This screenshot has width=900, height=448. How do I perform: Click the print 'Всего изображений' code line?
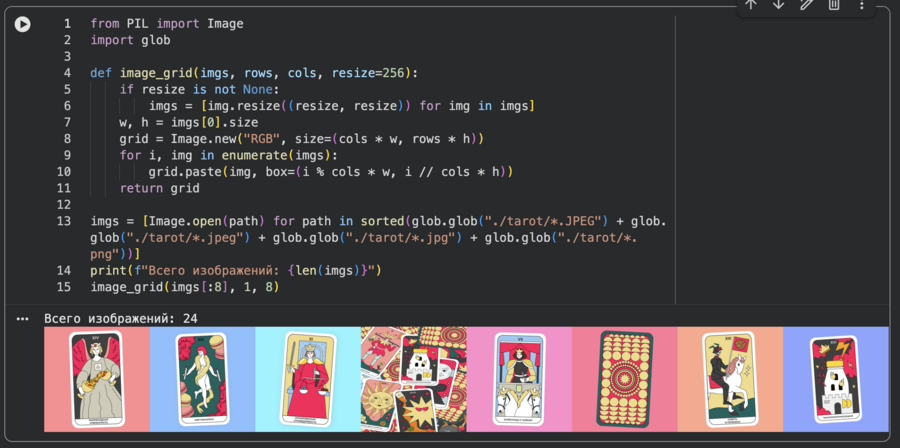[x=236, y=270]
